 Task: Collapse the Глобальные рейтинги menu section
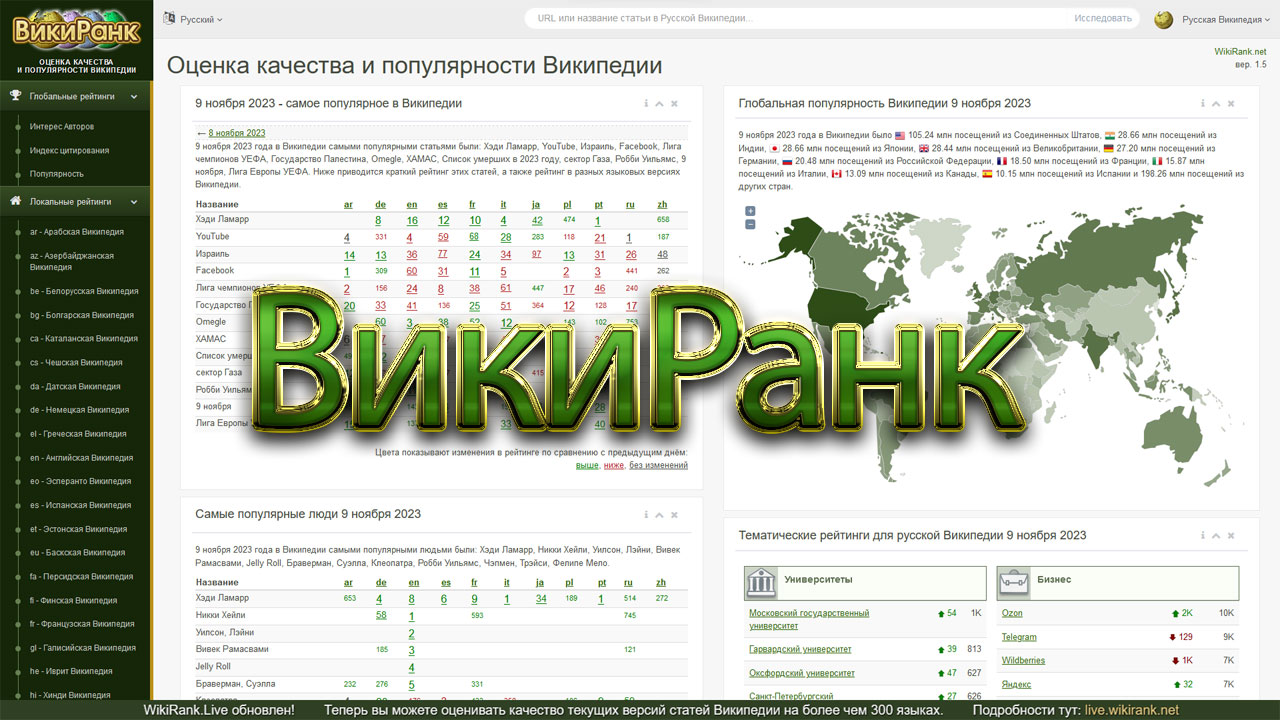[76, 96]
